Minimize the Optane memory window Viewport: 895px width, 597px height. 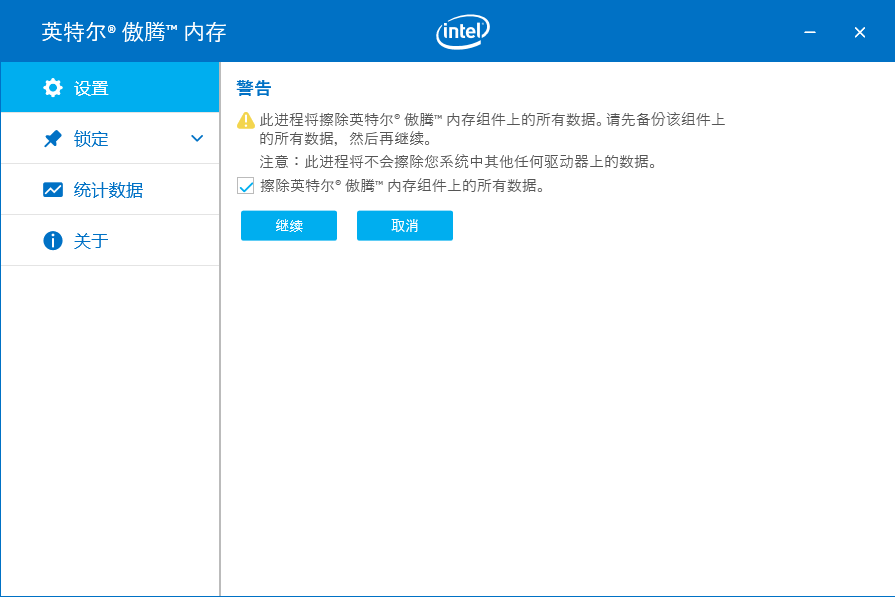pos(810,32)
